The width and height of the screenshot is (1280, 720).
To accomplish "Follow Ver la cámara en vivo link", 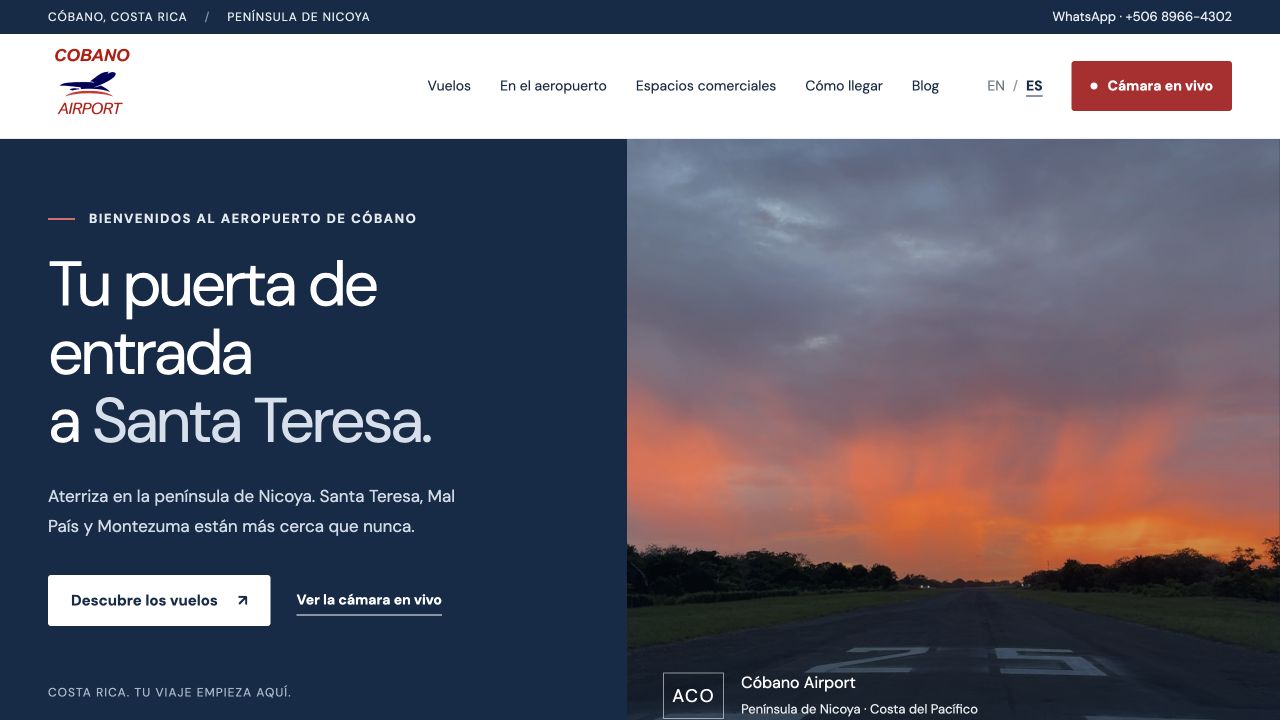I will (x=369, y=600).
